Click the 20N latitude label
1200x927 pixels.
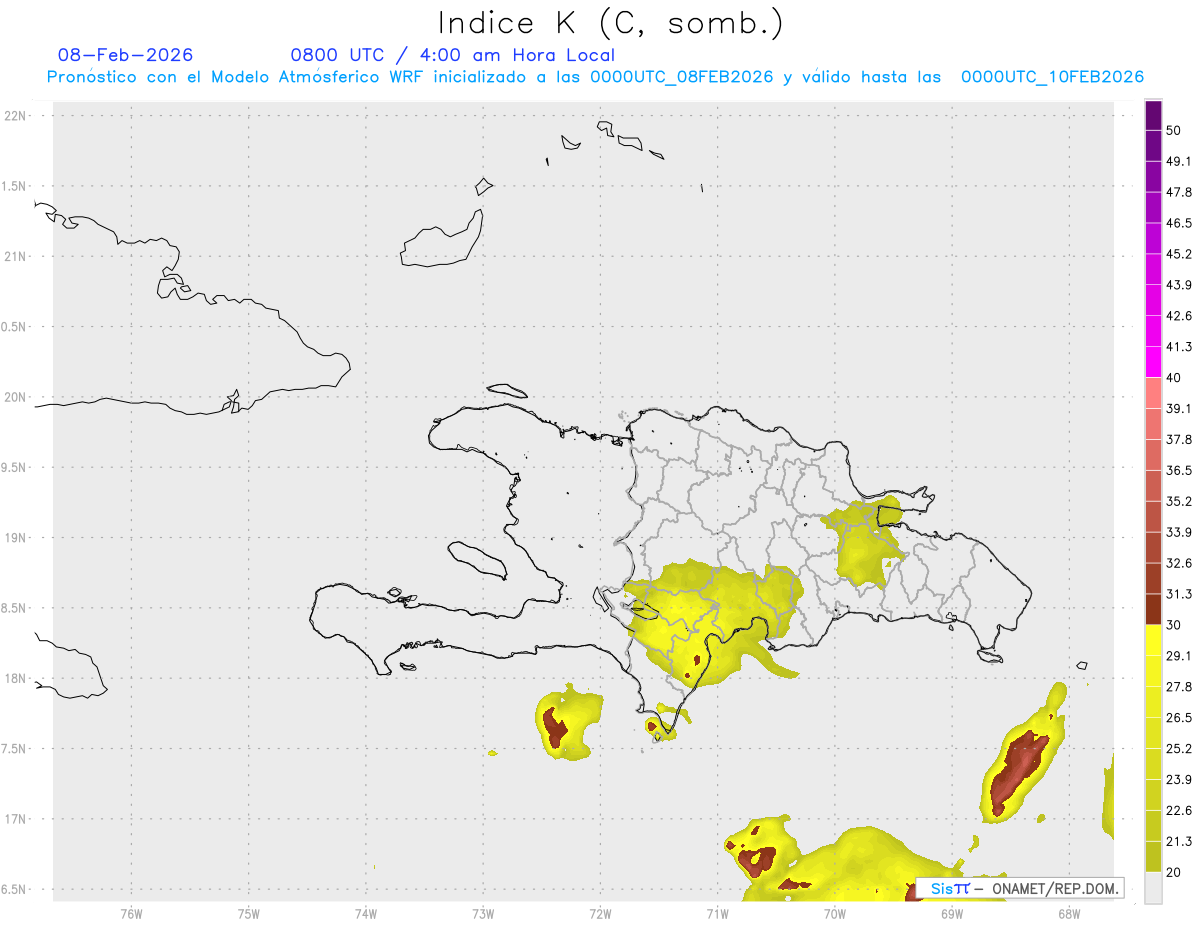15,397
